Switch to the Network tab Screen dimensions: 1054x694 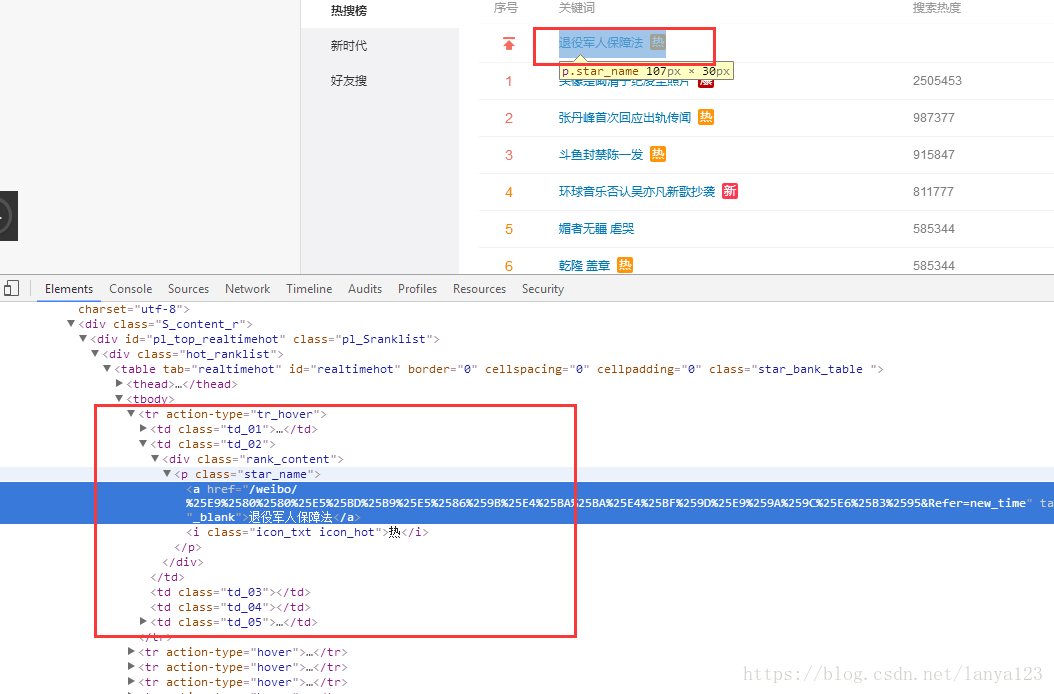pyautogui.click(x=247, y=288)
